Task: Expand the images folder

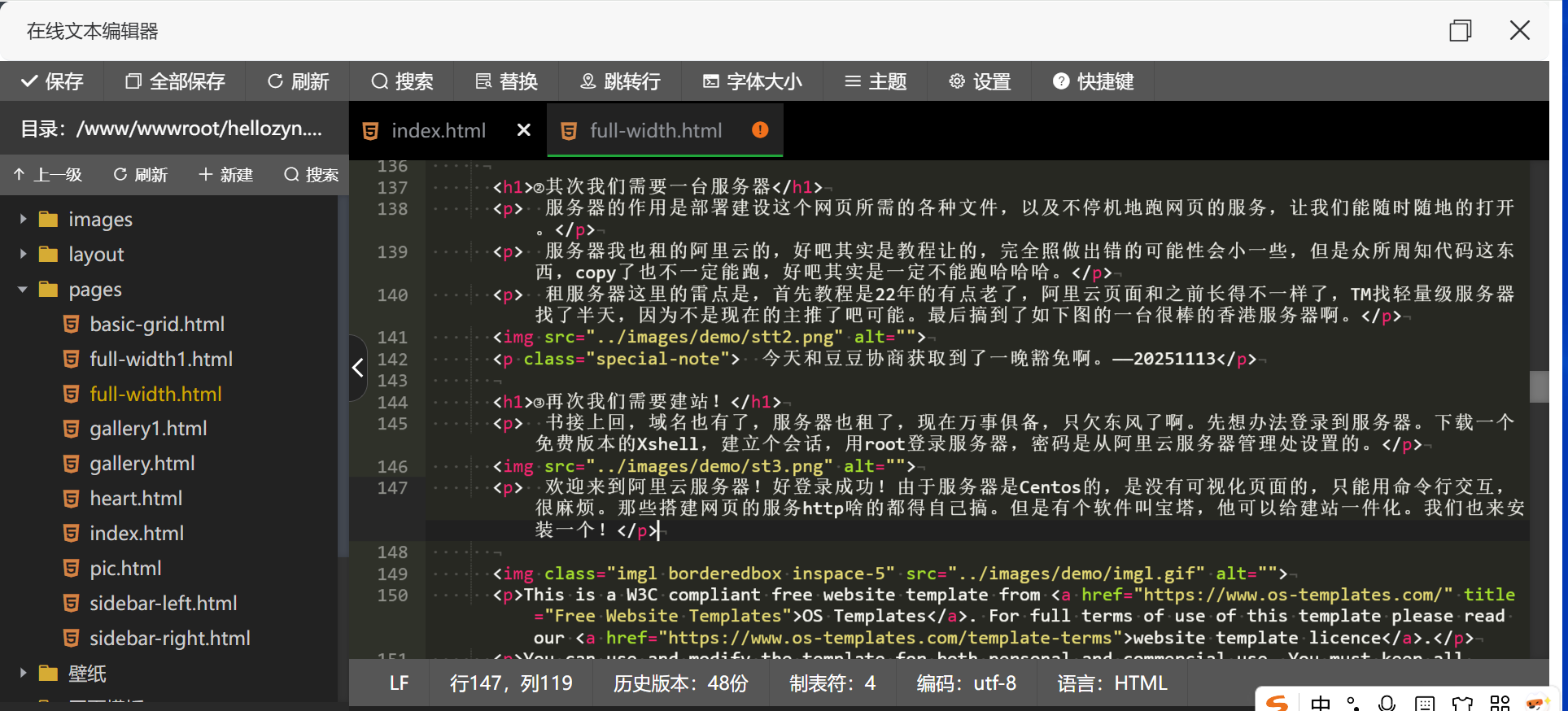Action: pos(23,220)
